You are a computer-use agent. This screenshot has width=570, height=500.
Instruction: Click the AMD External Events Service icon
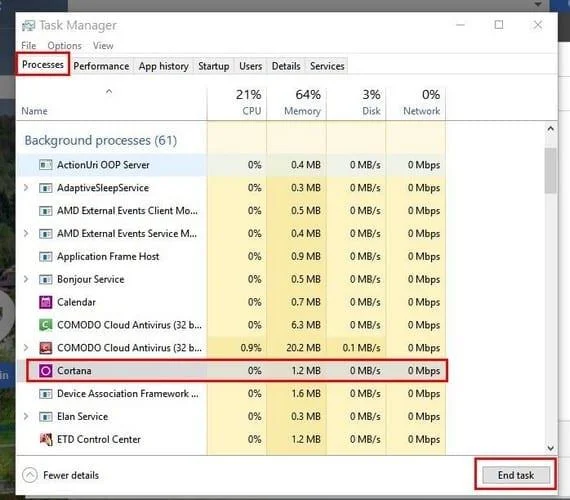point(45,233)
